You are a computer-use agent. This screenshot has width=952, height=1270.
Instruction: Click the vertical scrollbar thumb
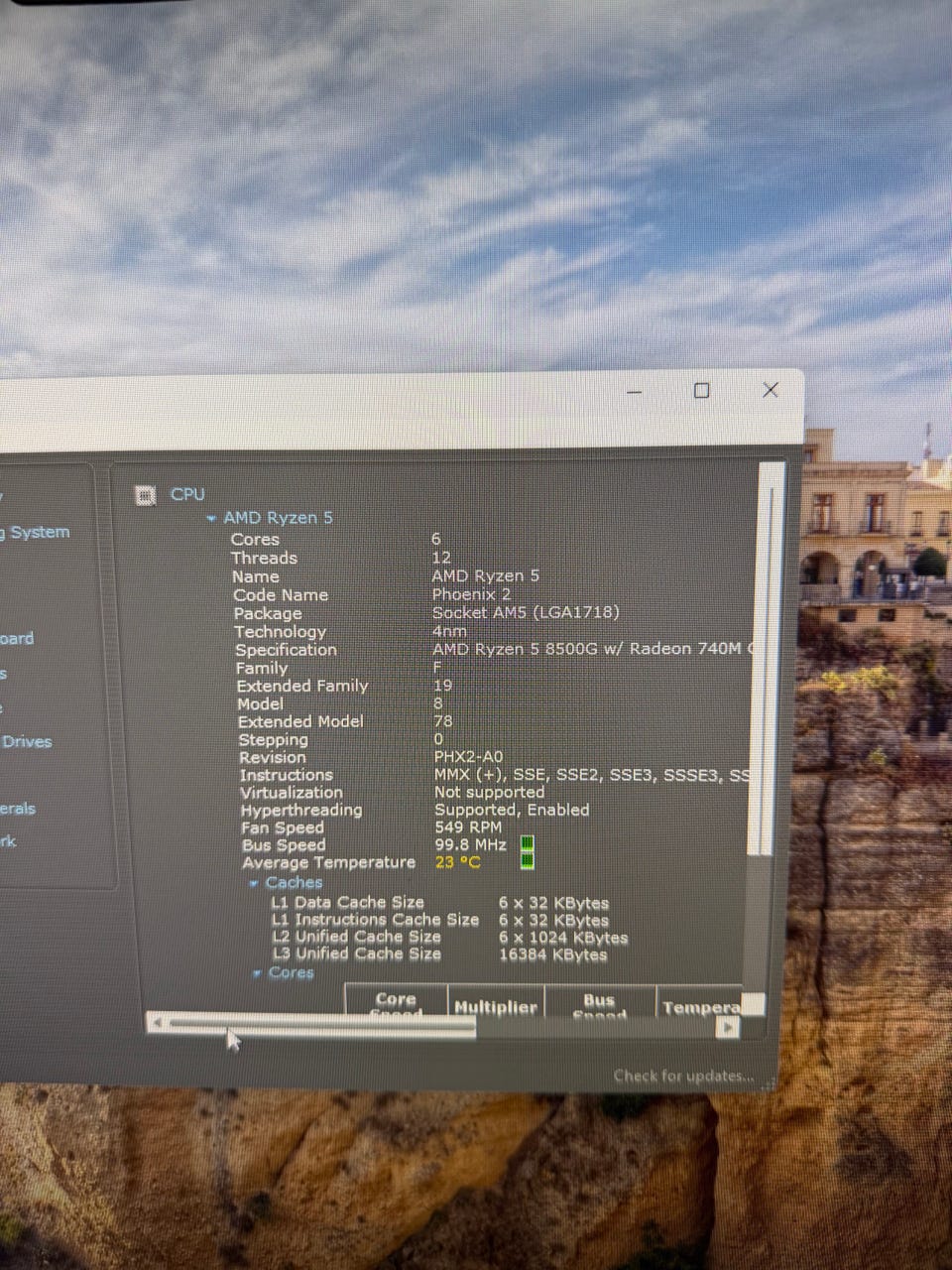[766, 659]
